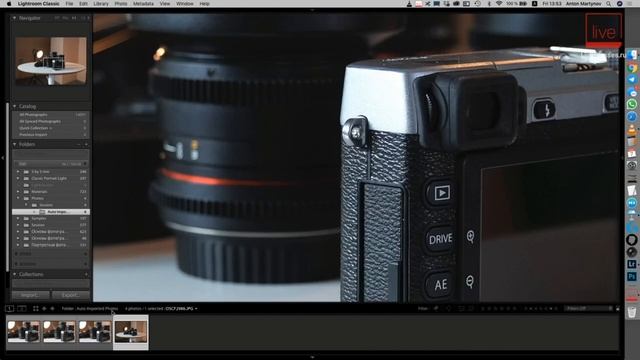Open Lightroom icon in the Dock

pyautogui.click(x=632, y=264)
